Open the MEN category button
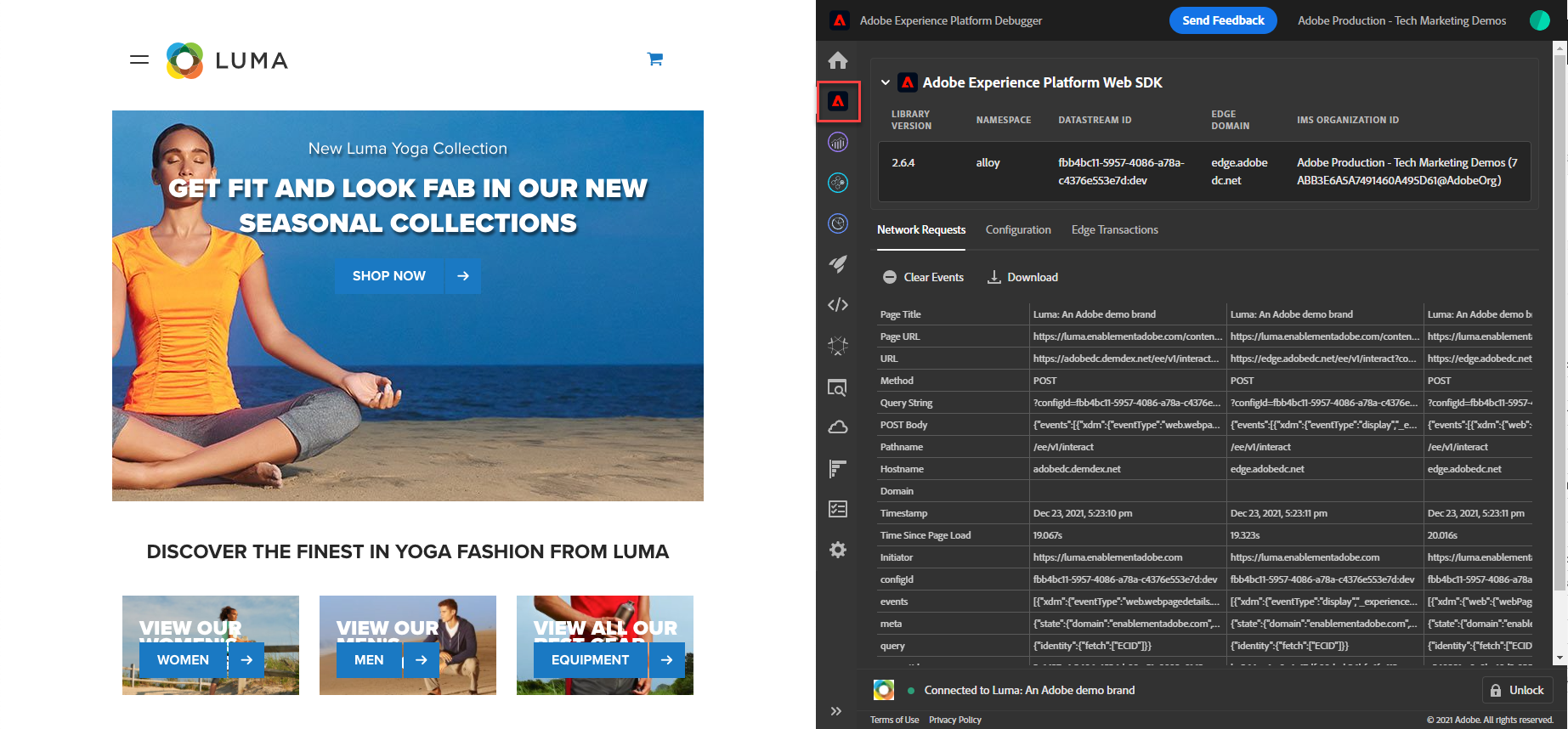 click(369, 660)
